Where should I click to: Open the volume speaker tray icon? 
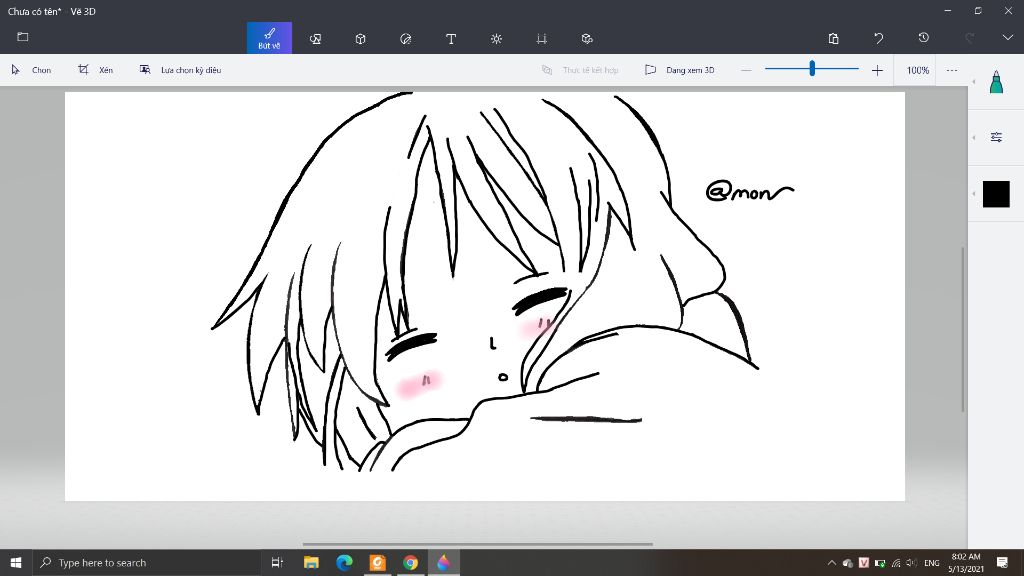912,563
